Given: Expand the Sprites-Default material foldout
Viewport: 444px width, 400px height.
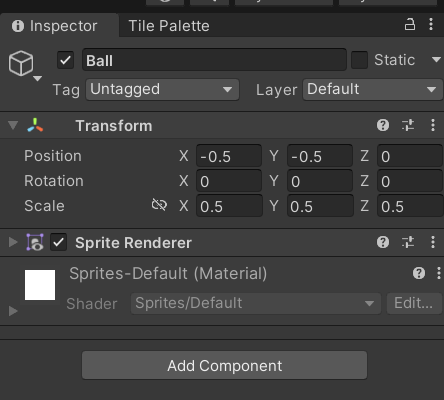Looking at the screenshot, I should click(13, 311).
